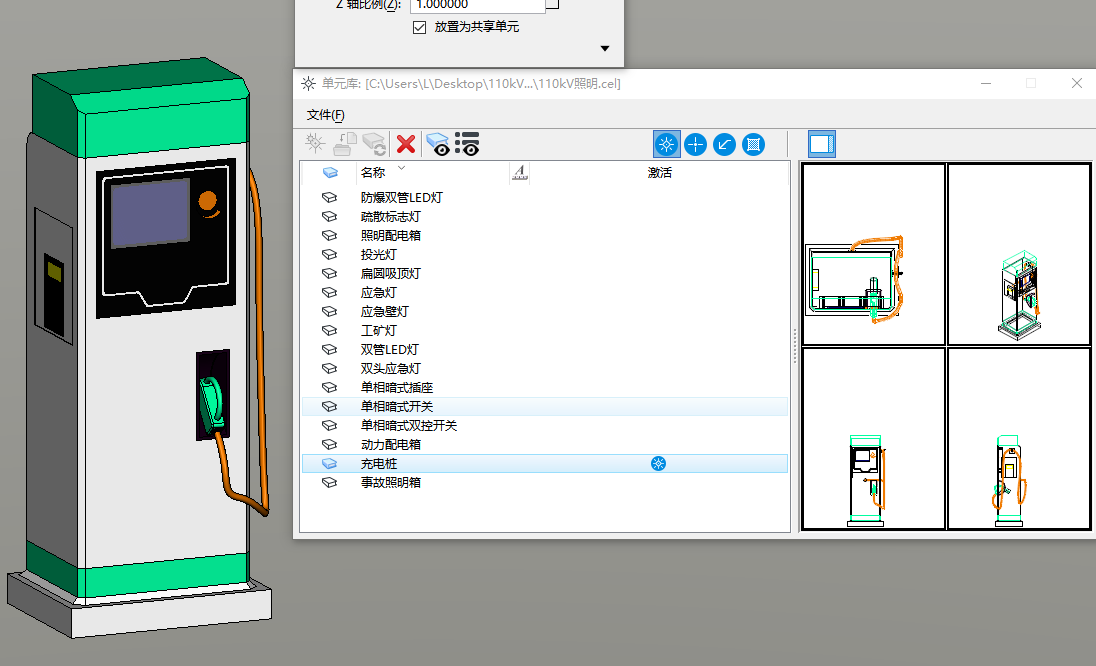
Task: Click the 激活 column header
Action: point(659,173)
